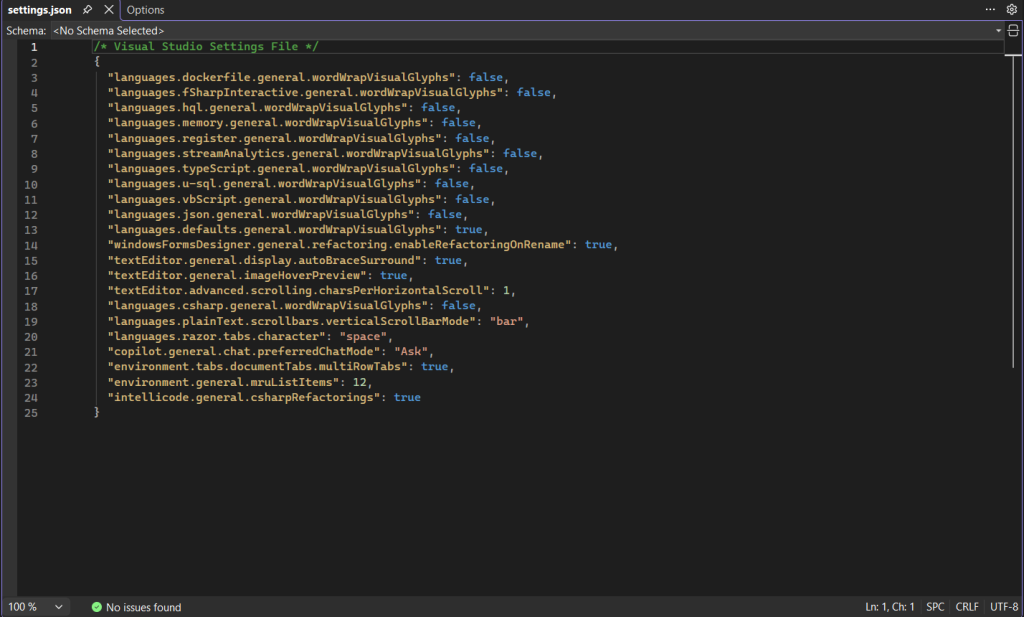
Task: Click the languages.register wordWrapVisualGlyphs key
Action: [x=275, y=138]
